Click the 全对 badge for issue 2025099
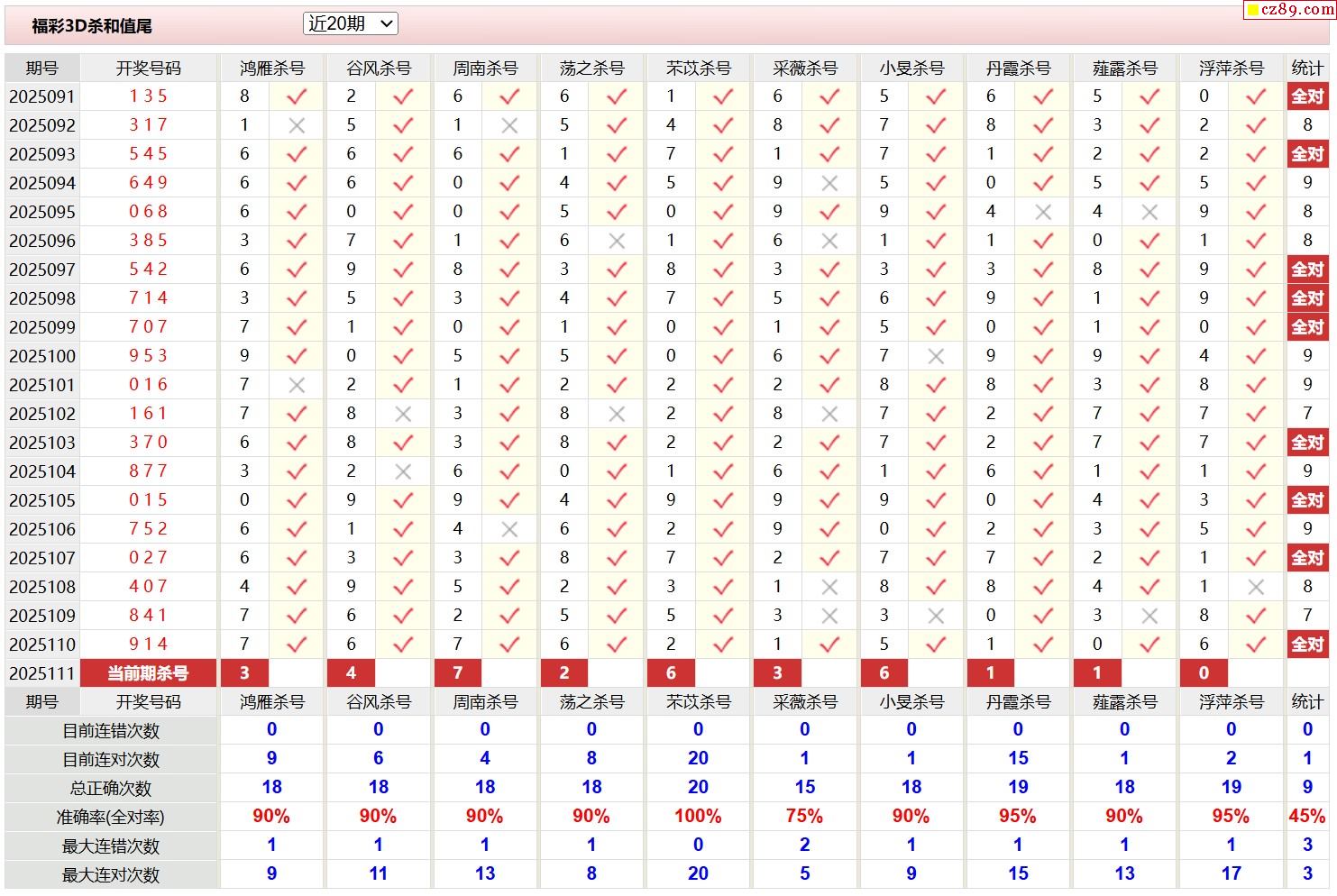 coord(1307,327)
